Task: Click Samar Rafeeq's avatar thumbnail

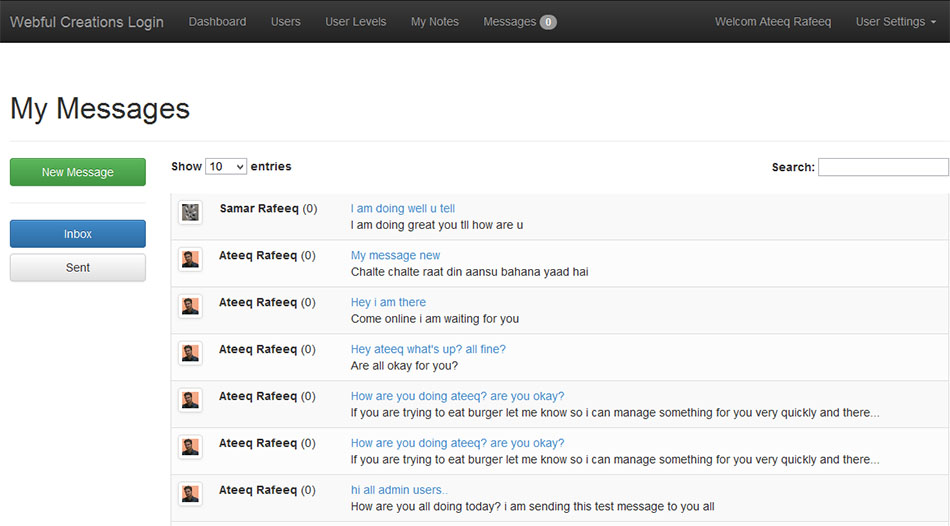Action: tap(190, 212)
